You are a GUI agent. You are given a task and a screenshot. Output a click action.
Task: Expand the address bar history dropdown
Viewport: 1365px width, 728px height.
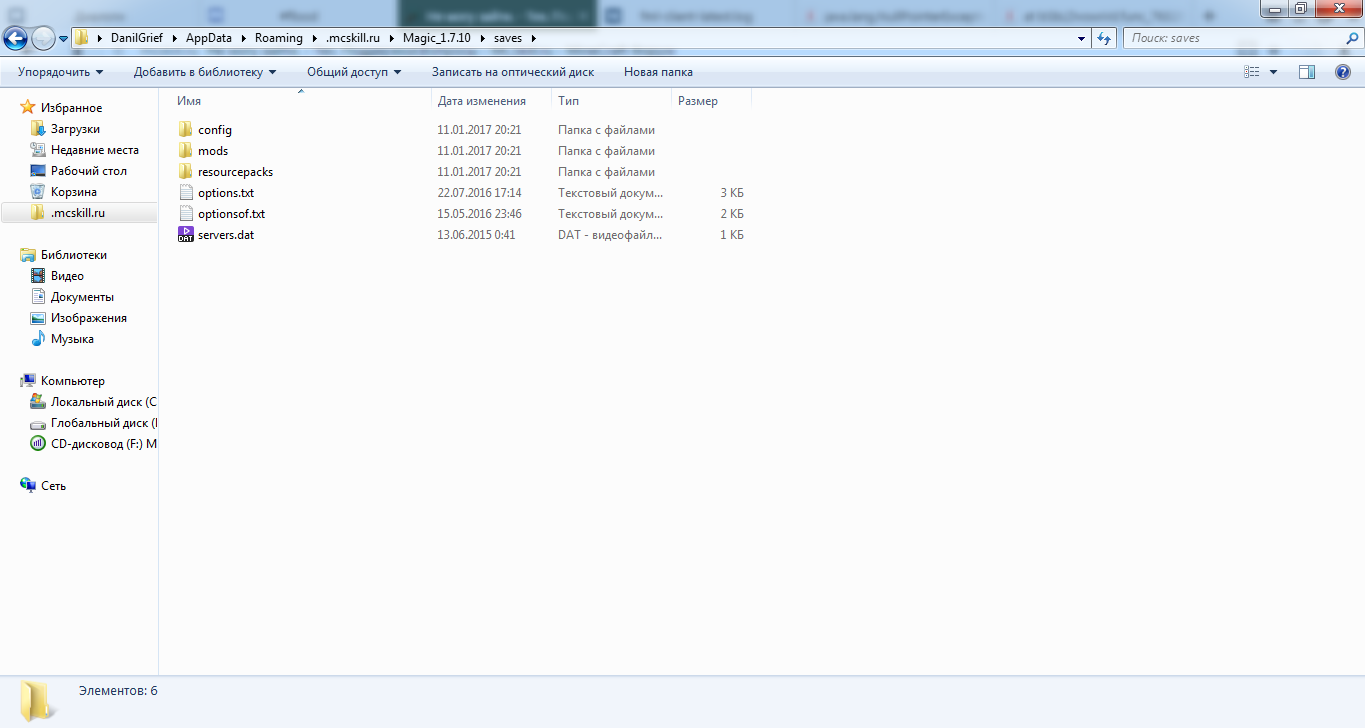pos(1082,38)
